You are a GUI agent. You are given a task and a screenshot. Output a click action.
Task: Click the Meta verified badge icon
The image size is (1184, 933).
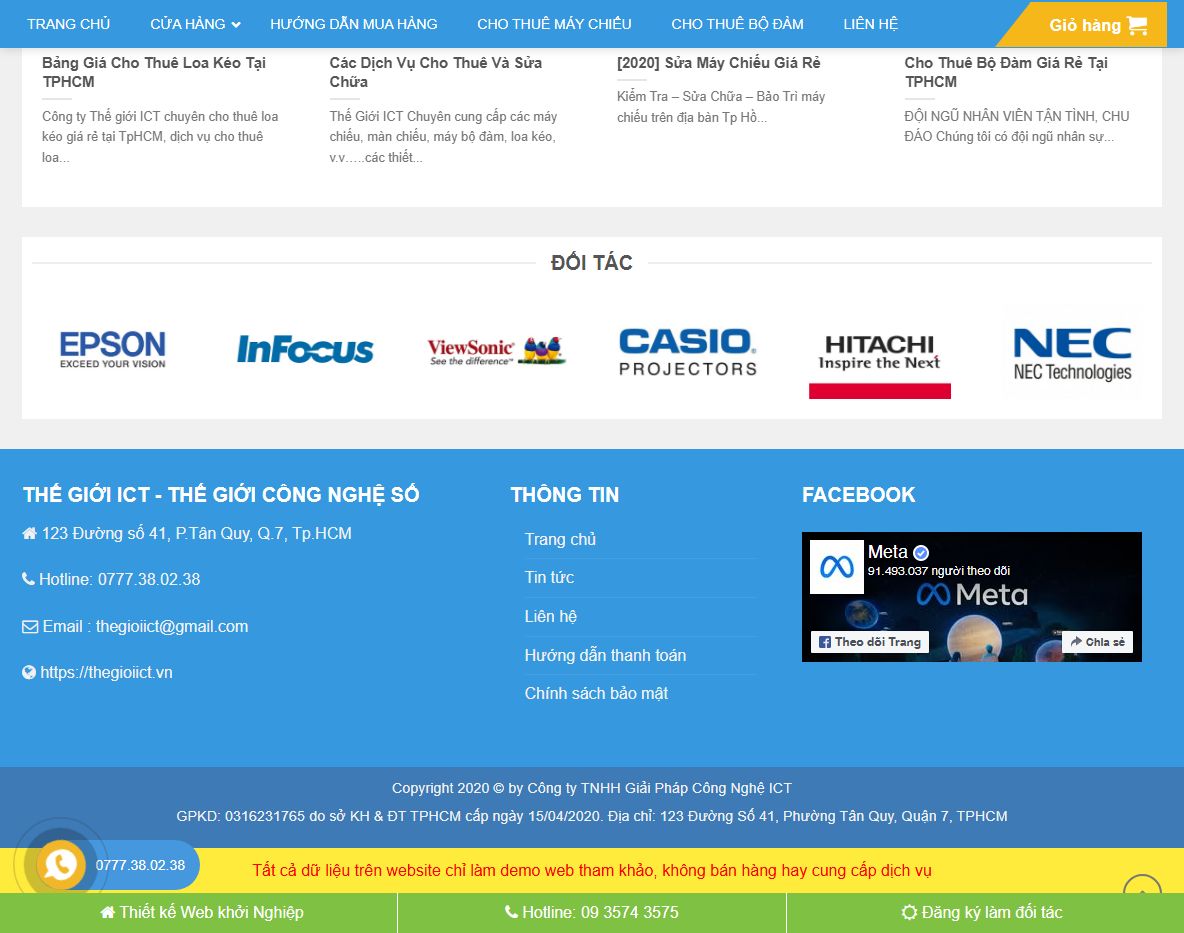tap(920, 553)
